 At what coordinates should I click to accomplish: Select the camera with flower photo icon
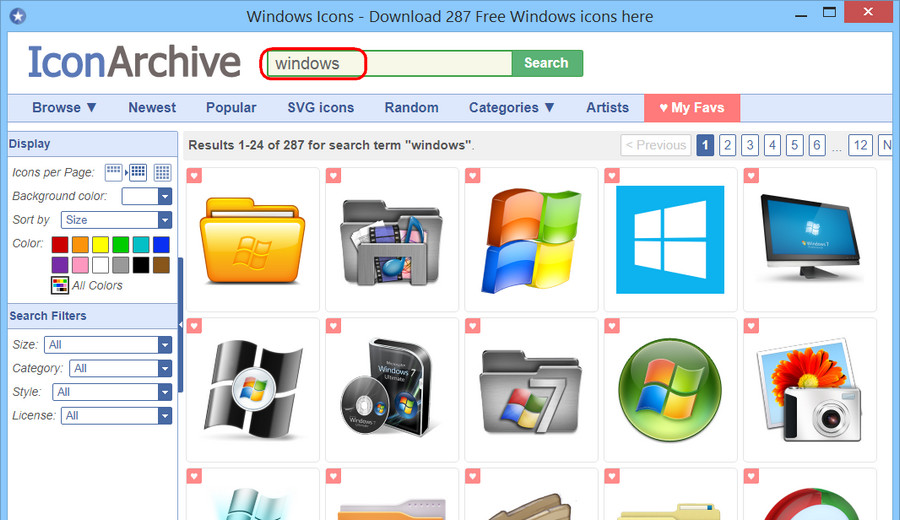click(x=809, y=391)
